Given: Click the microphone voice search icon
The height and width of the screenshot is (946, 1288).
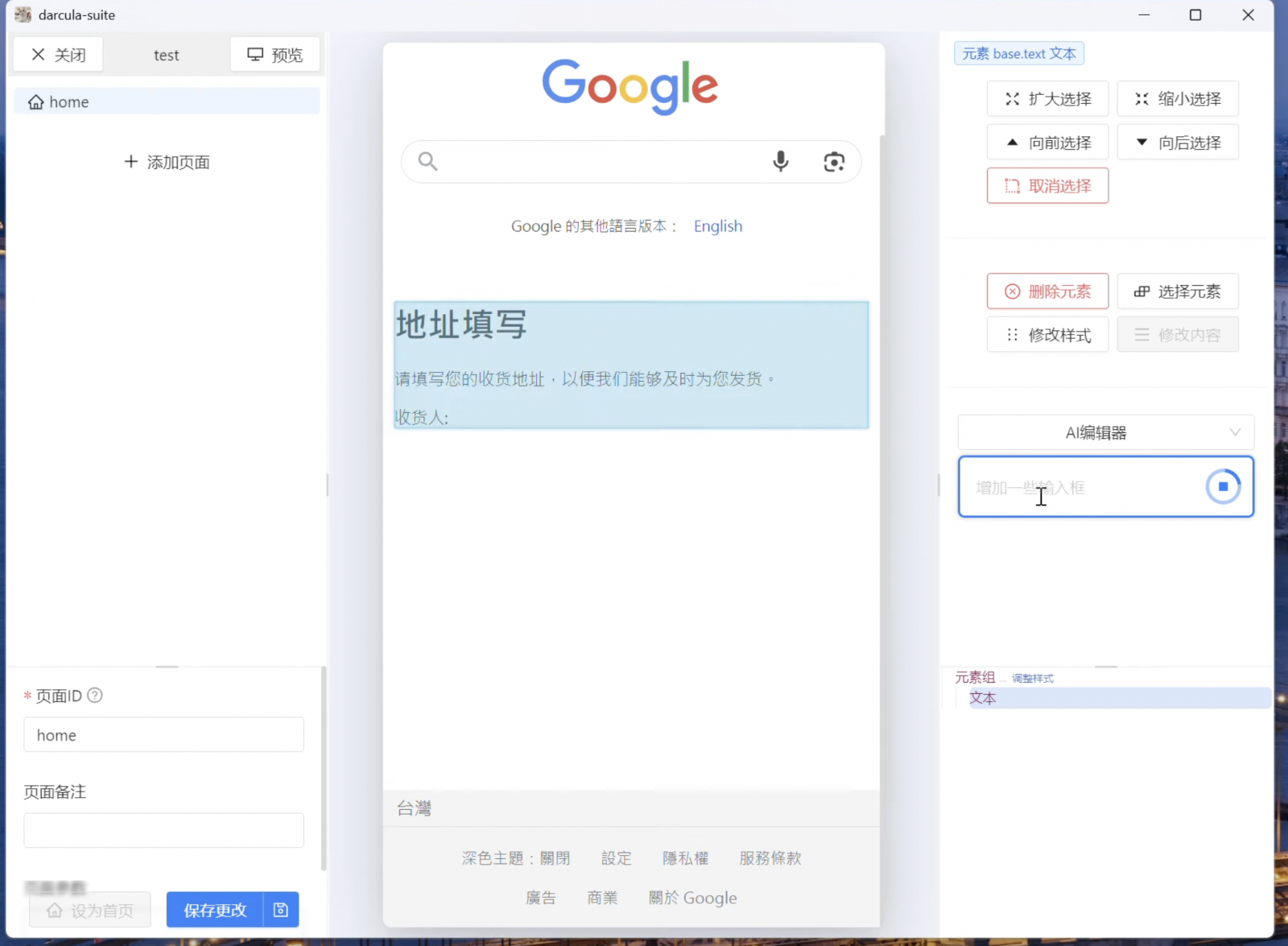Looking at the screenshot, I should click(780, 162).
